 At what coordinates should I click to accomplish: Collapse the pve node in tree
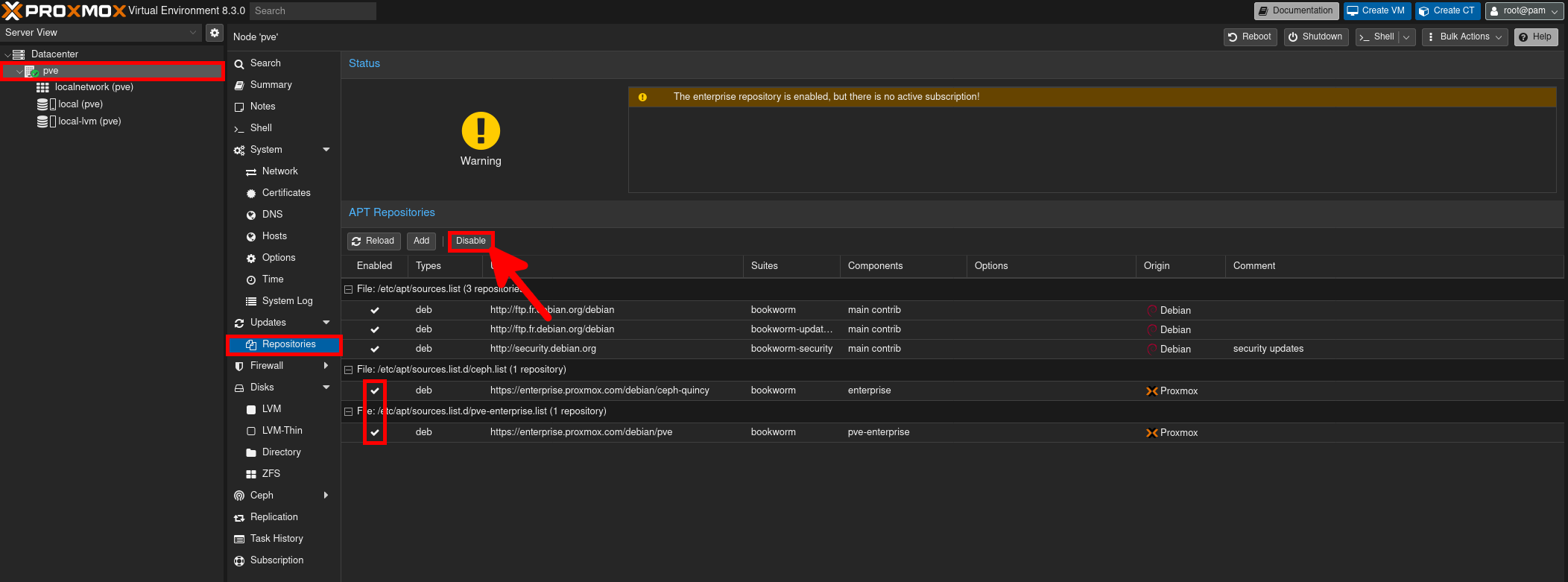[x=19, y=72]
